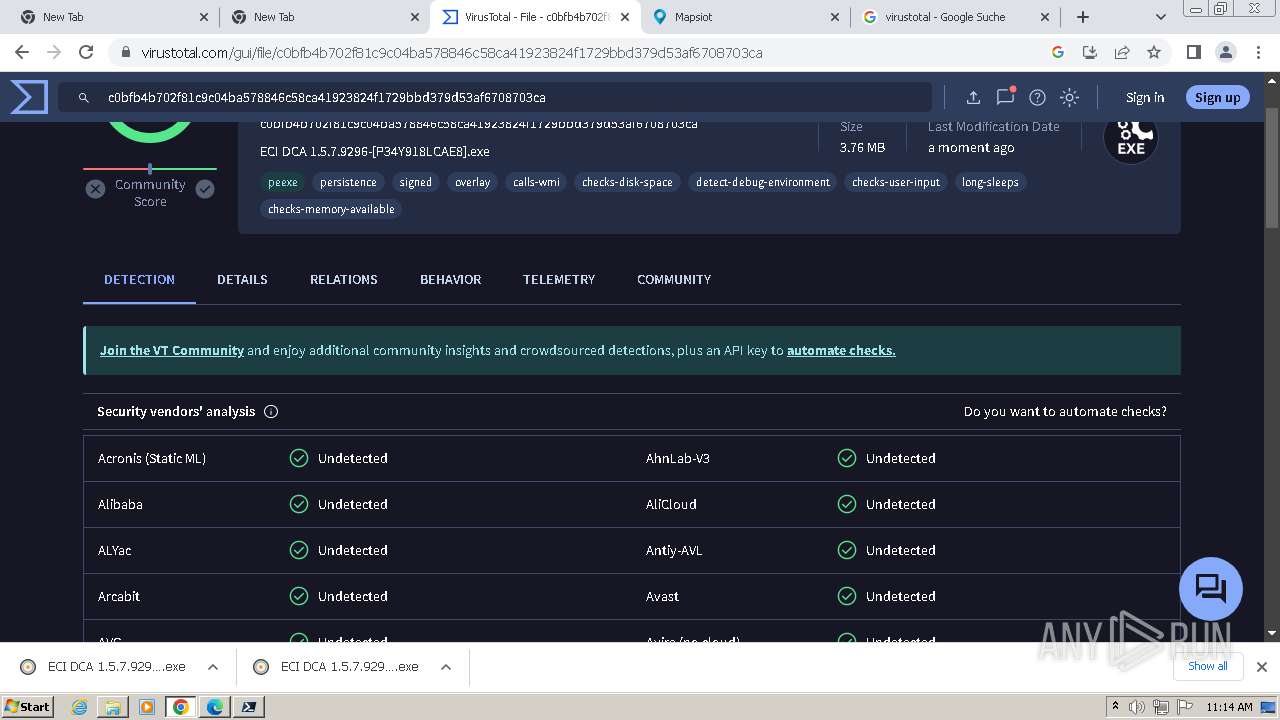
Task: Click the checks-user-input tag
Action: click(896, 182)
